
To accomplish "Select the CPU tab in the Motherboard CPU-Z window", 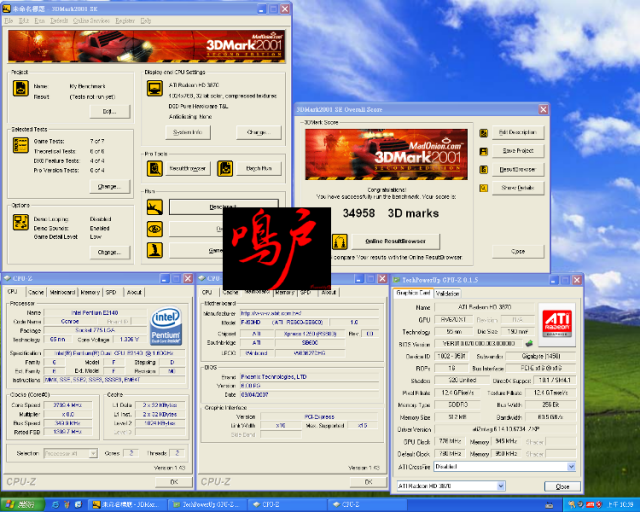I will tap(207, 292).
